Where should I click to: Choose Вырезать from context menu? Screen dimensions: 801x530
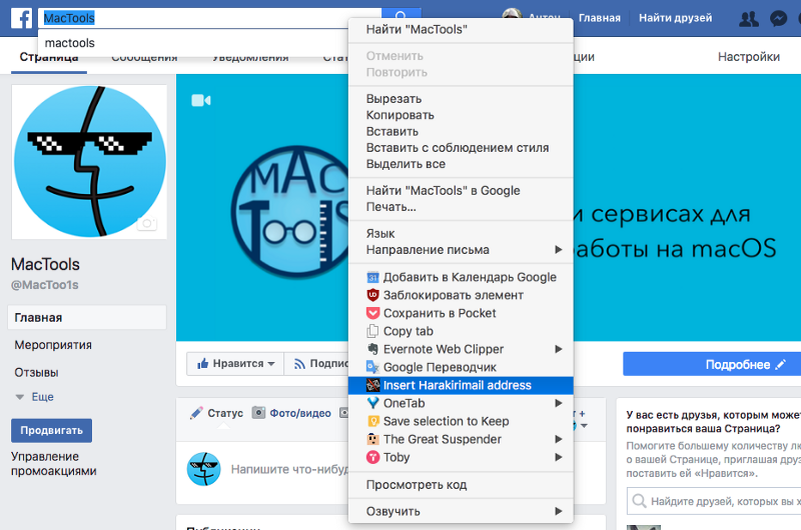tap(460, 99)
